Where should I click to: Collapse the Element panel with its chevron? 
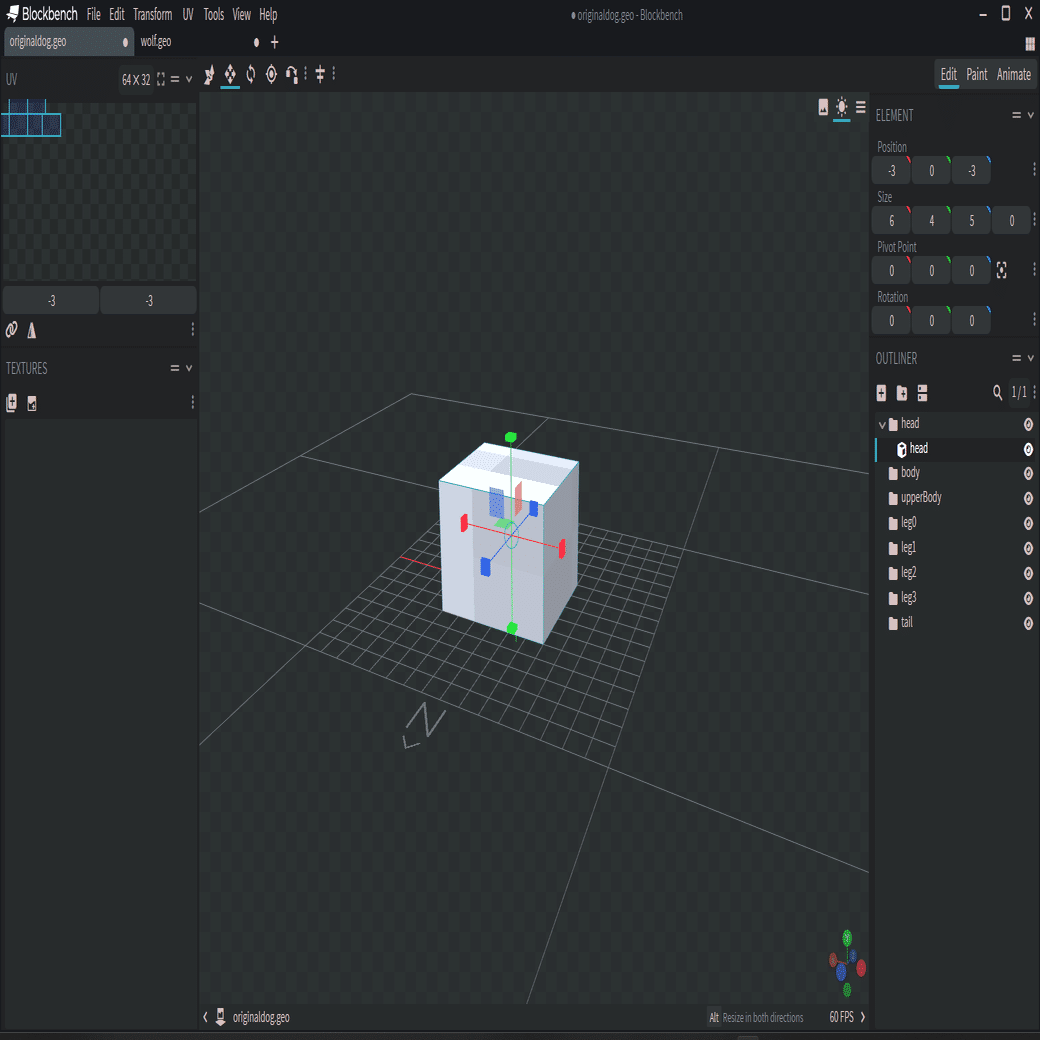(x=1031, y=115)
